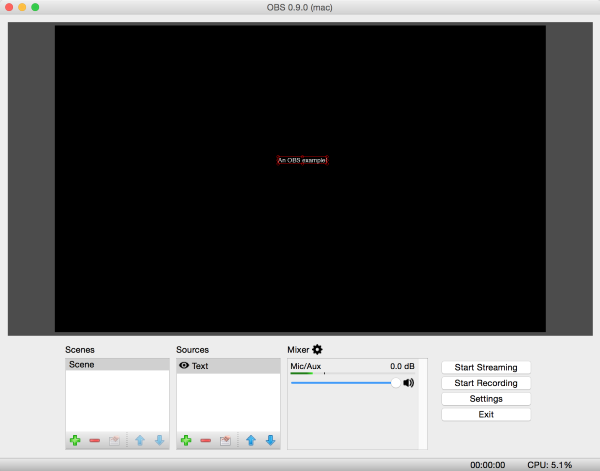Mute the Mic/Aux speaker icon
Screen dimensions: 600x471
[x=409, y=382]
